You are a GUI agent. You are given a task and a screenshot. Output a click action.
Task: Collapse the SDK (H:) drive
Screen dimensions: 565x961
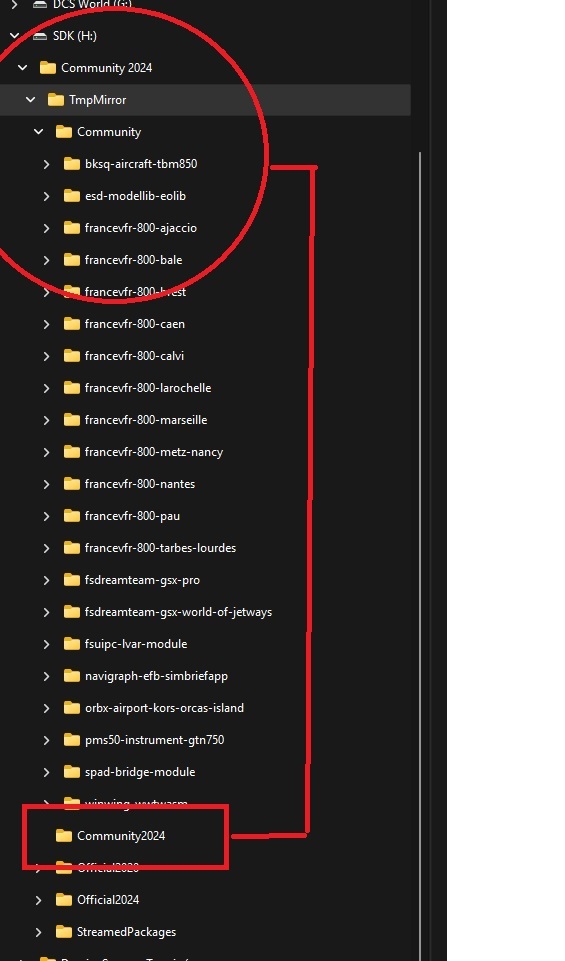pyautogui.click(x=15, y=36)
